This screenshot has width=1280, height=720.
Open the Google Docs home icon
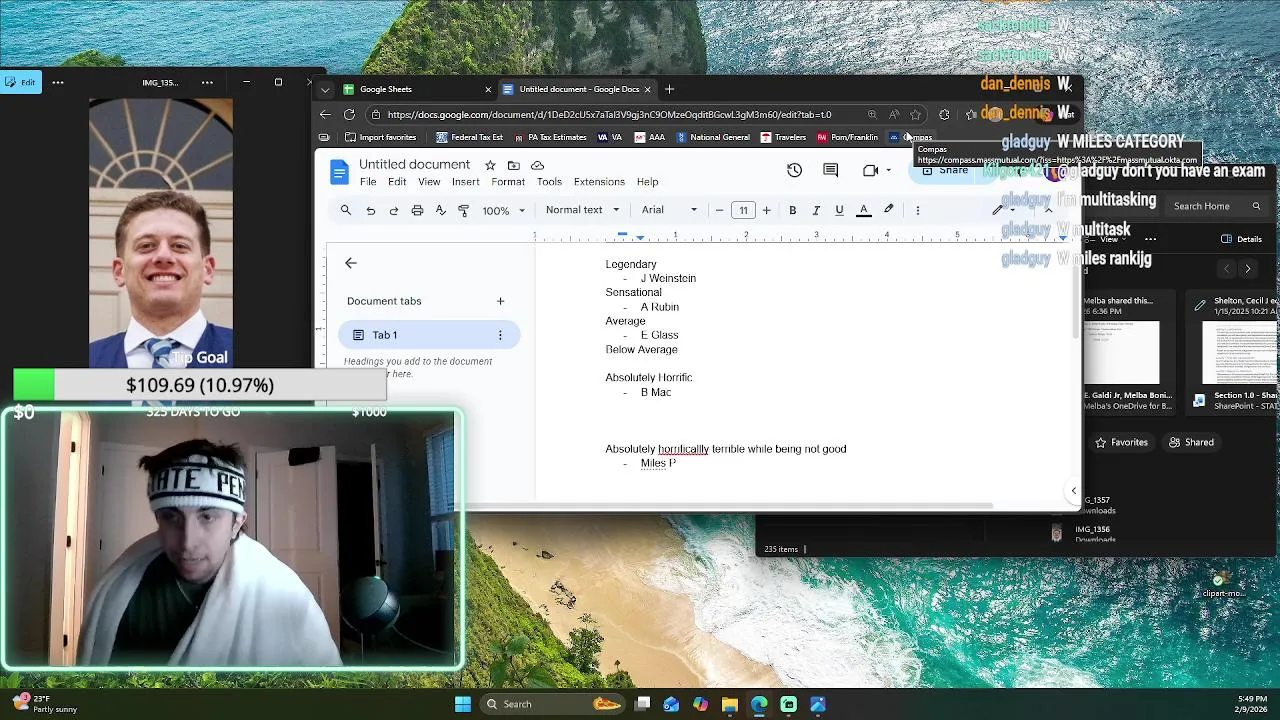coord(340,173)
